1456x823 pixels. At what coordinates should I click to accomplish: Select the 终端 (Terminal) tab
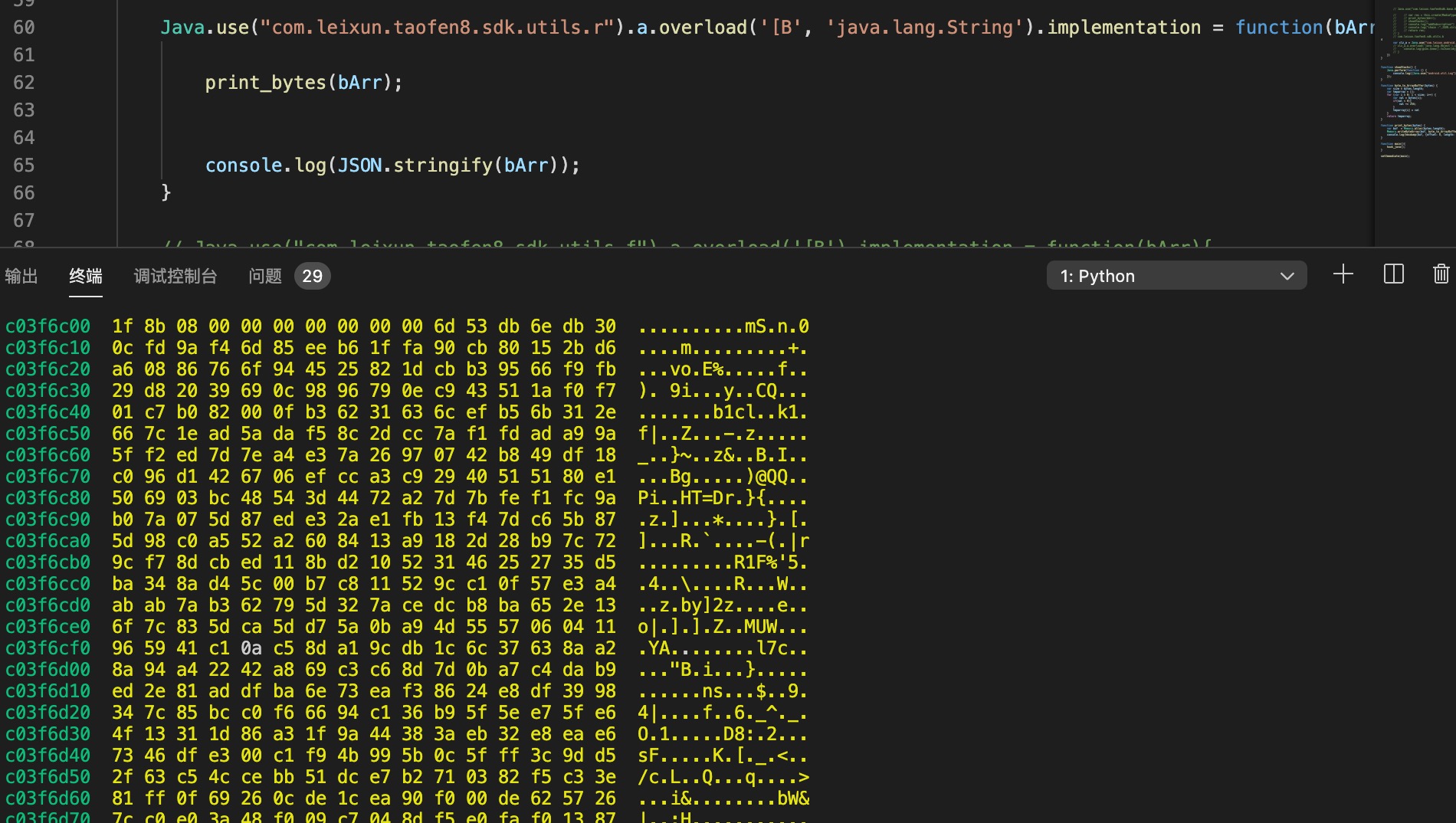pos(86,276)
